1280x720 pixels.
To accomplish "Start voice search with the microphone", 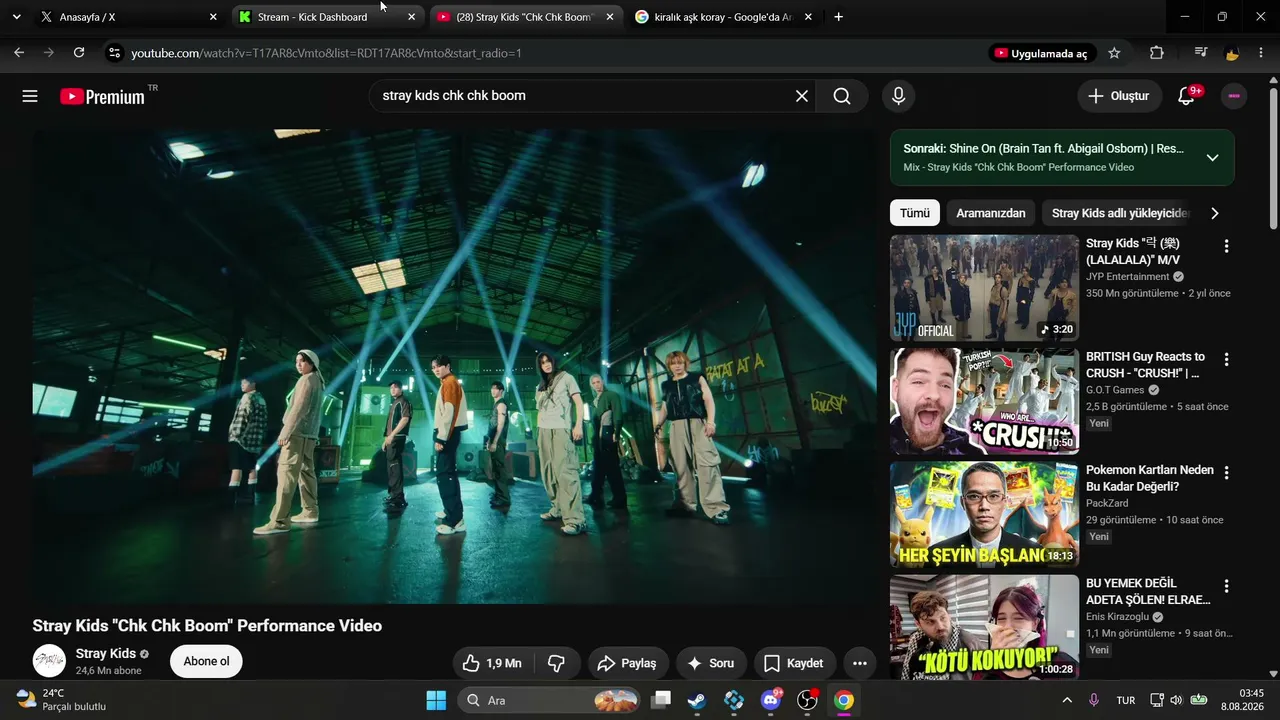I will coord(898,96).
